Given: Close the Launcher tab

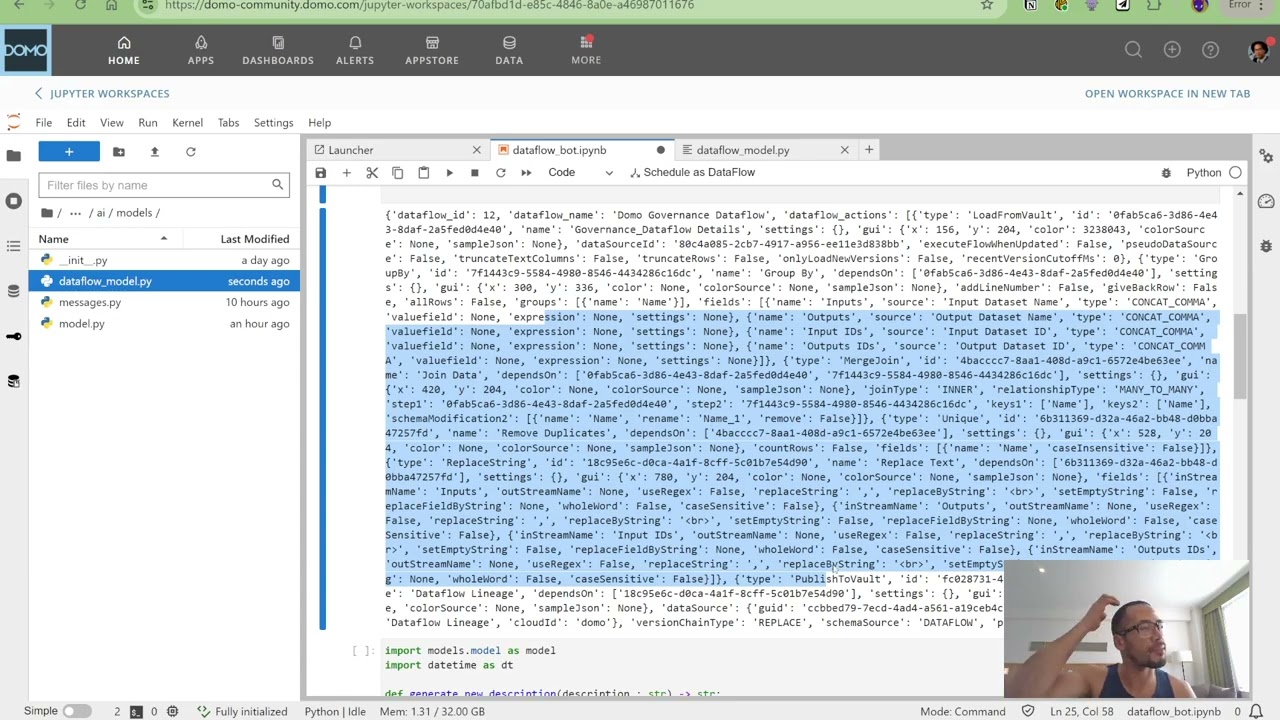Looking at the screenshot, I should click(476, 150).
